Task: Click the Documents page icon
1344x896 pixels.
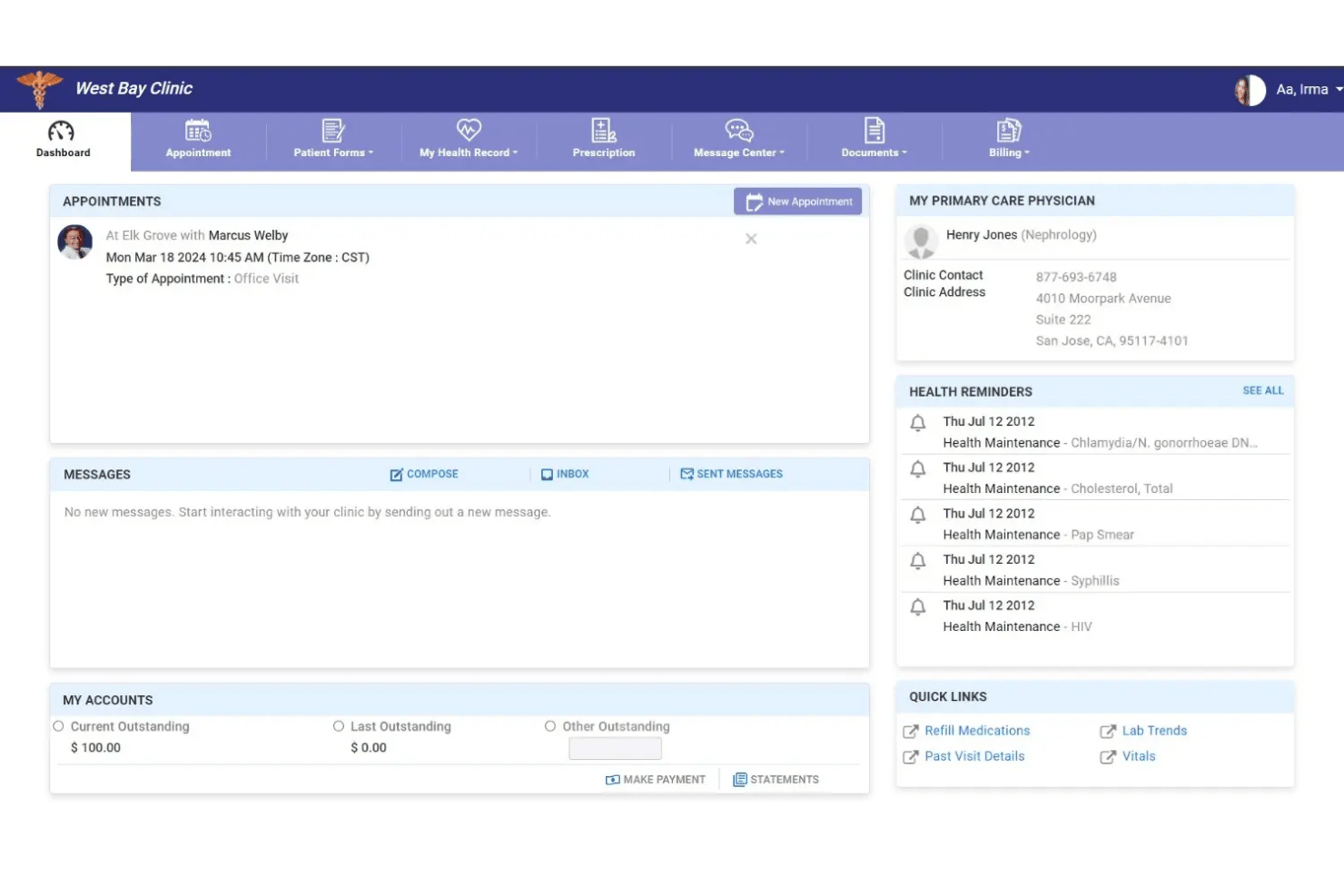Action: tap(875, 131)
